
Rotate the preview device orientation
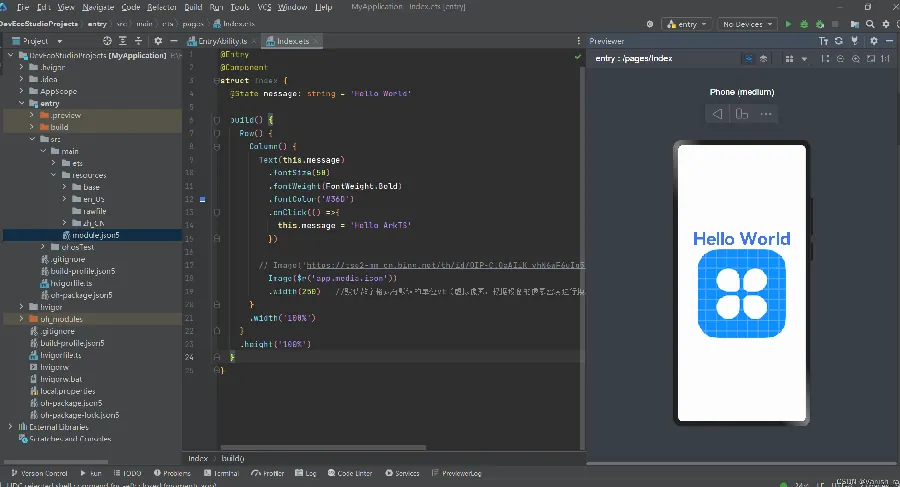pos(742,114)
